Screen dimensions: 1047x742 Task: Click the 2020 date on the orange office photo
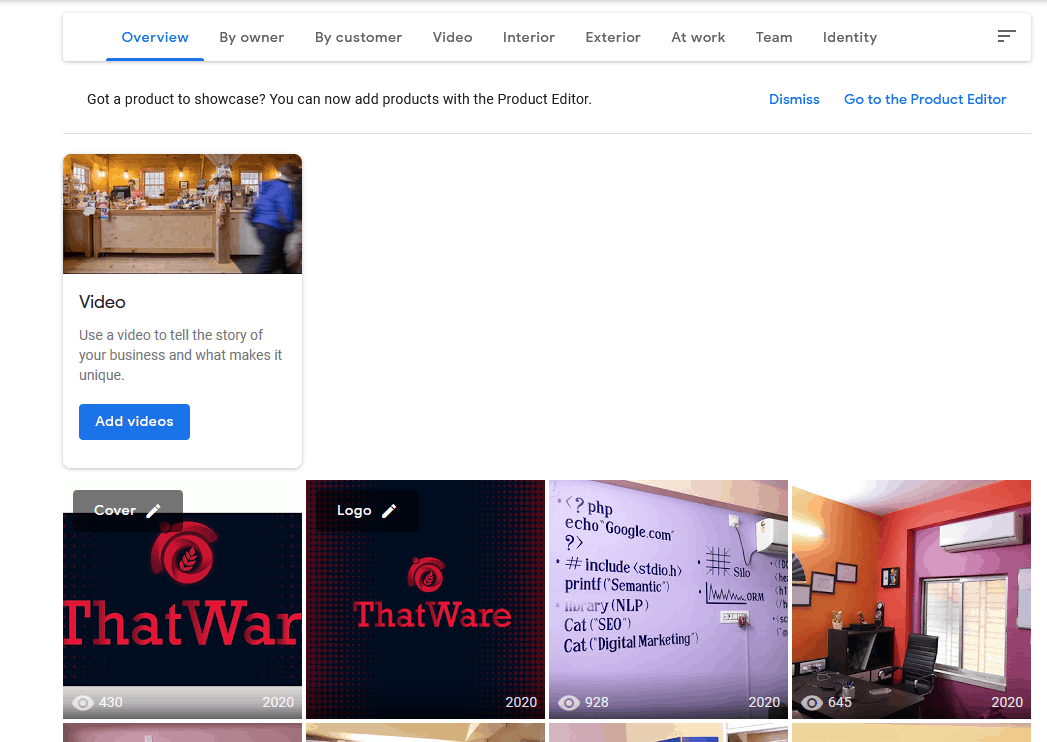pos(1007,703)
